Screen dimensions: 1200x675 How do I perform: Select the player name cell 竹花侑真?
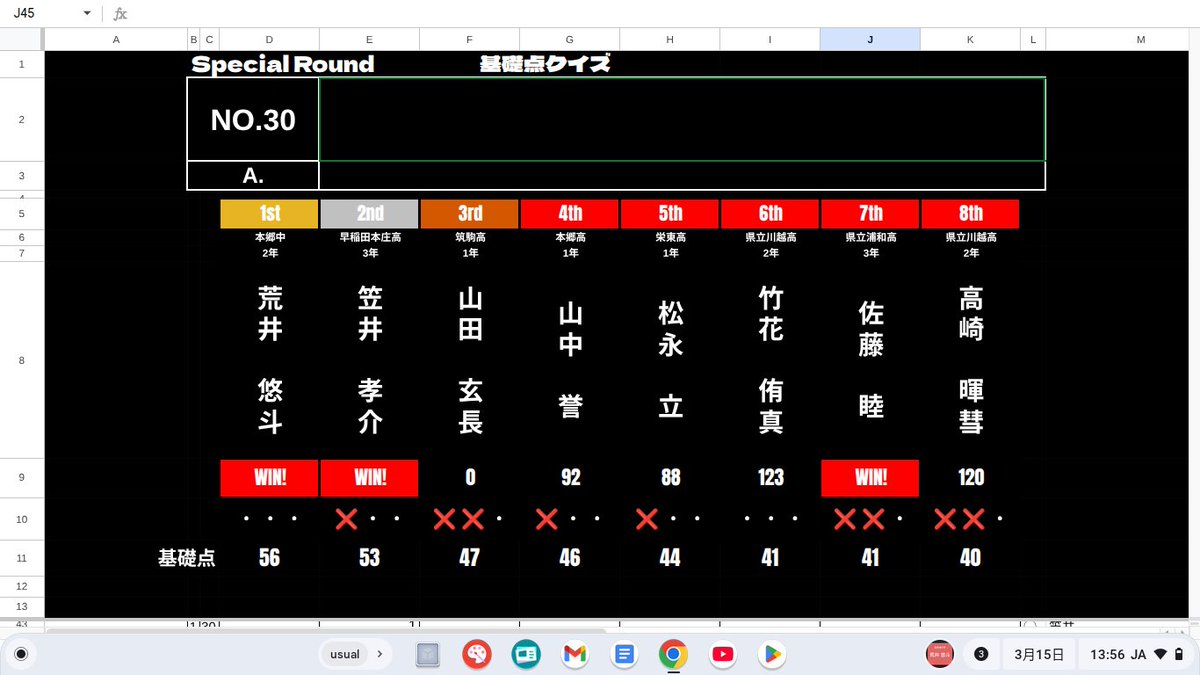pyautogui.click(x=770, y=360)
